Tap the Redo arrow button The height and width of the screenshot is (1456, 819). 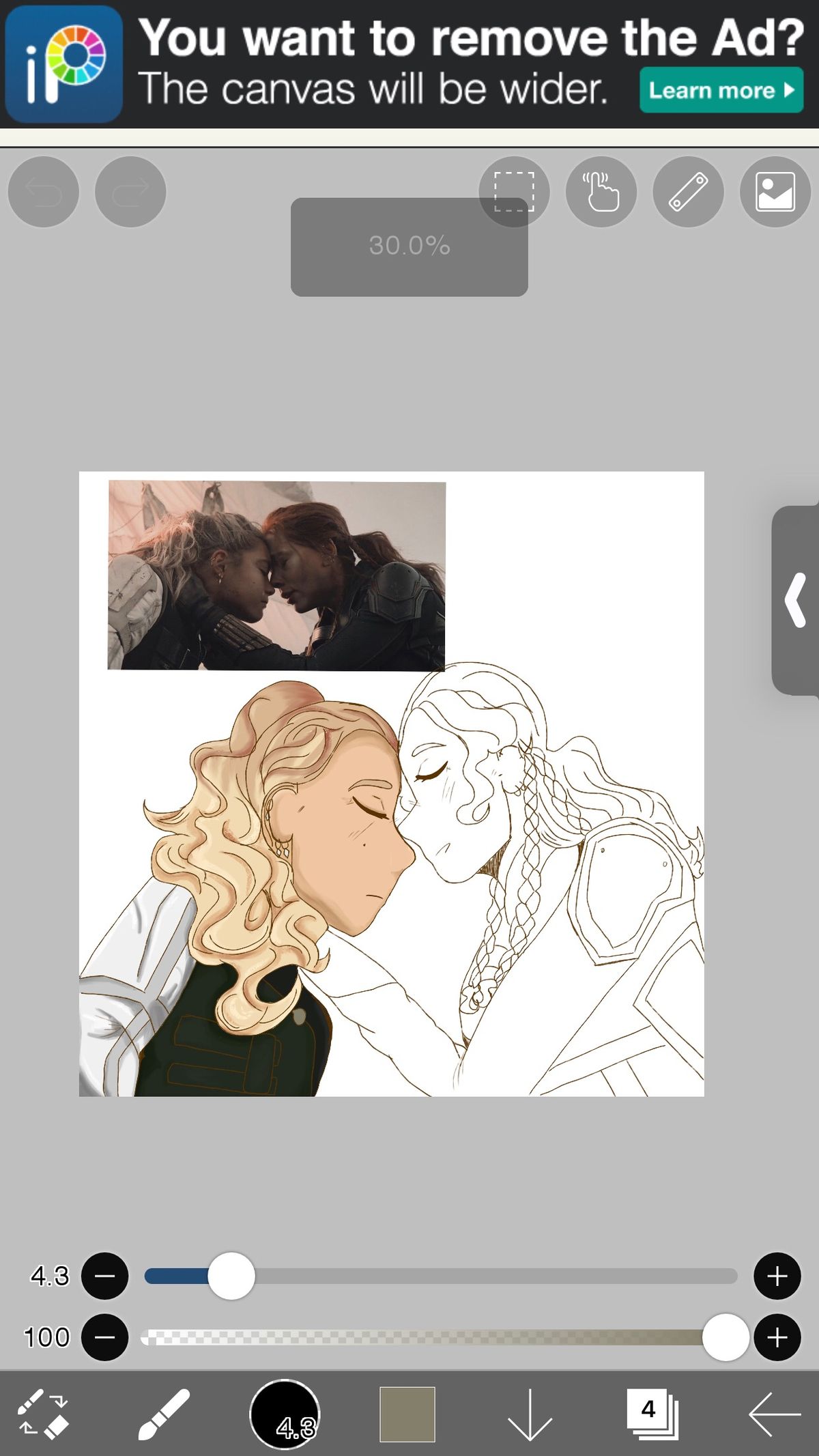pos(130,192)
